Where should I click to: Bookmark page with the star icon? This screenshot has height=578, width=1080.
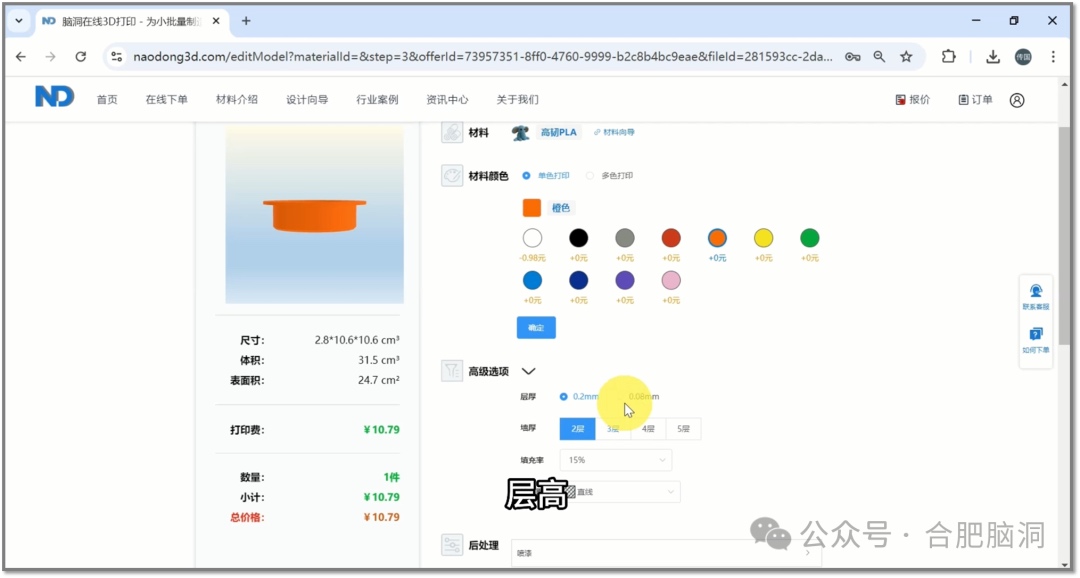coord(906,57)
